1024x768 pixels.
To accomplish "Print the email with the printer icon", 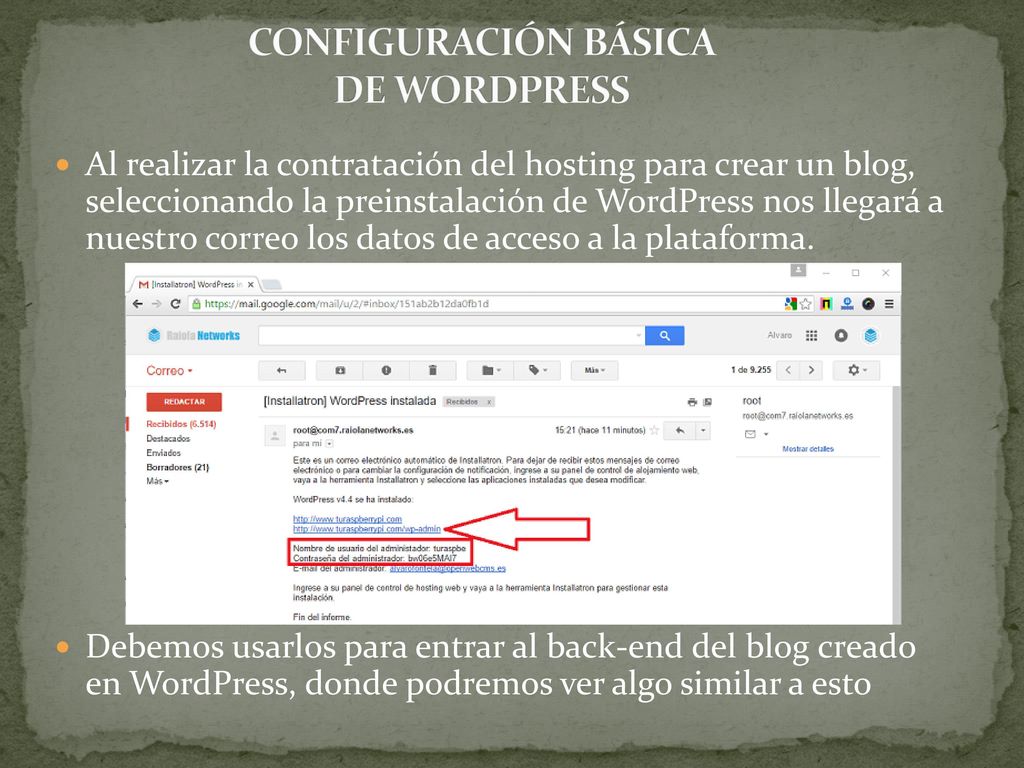I will pos(692,402).
